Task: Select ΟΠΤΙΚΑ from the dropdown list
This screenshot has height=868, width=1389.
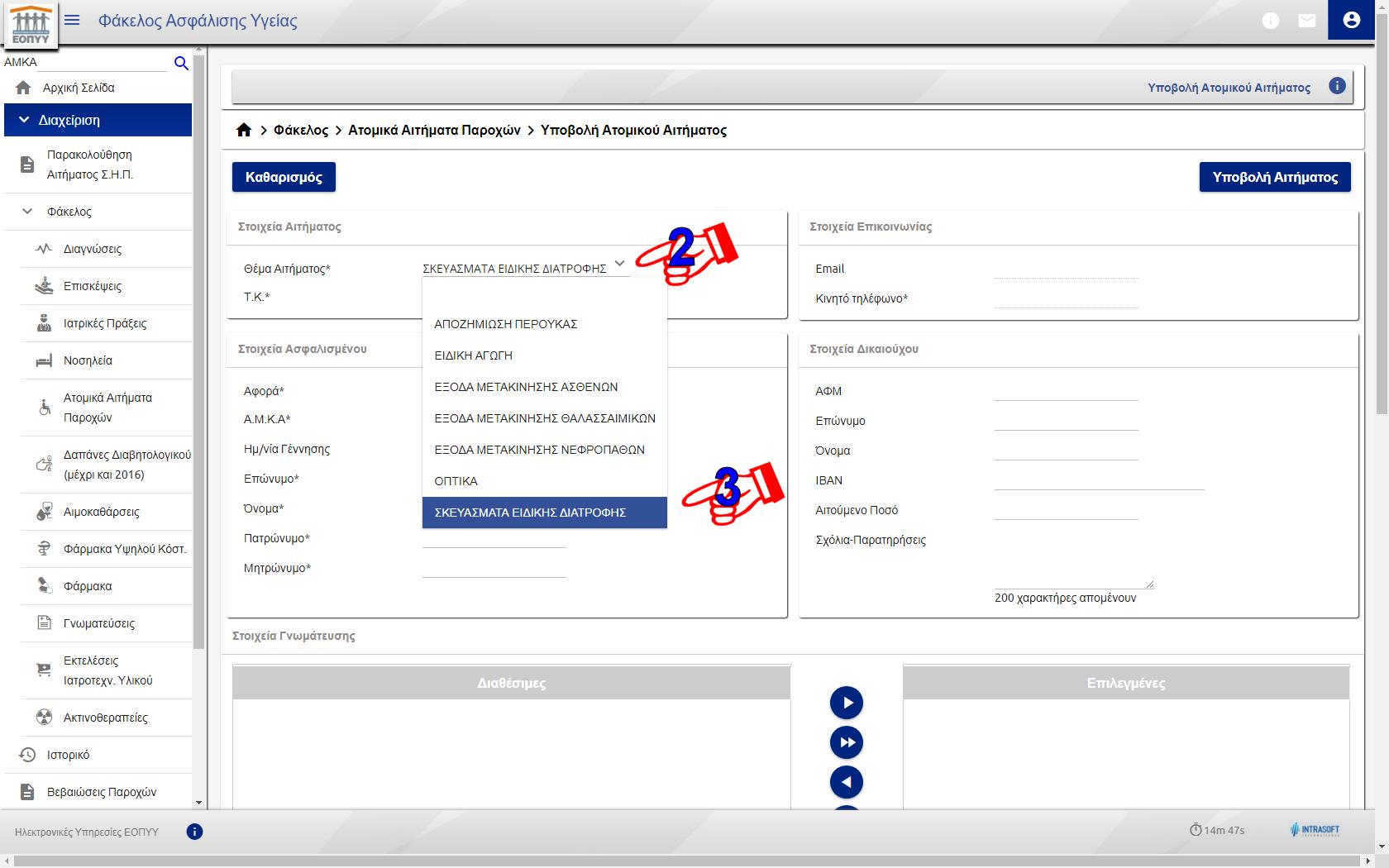Action: point(456,481)
